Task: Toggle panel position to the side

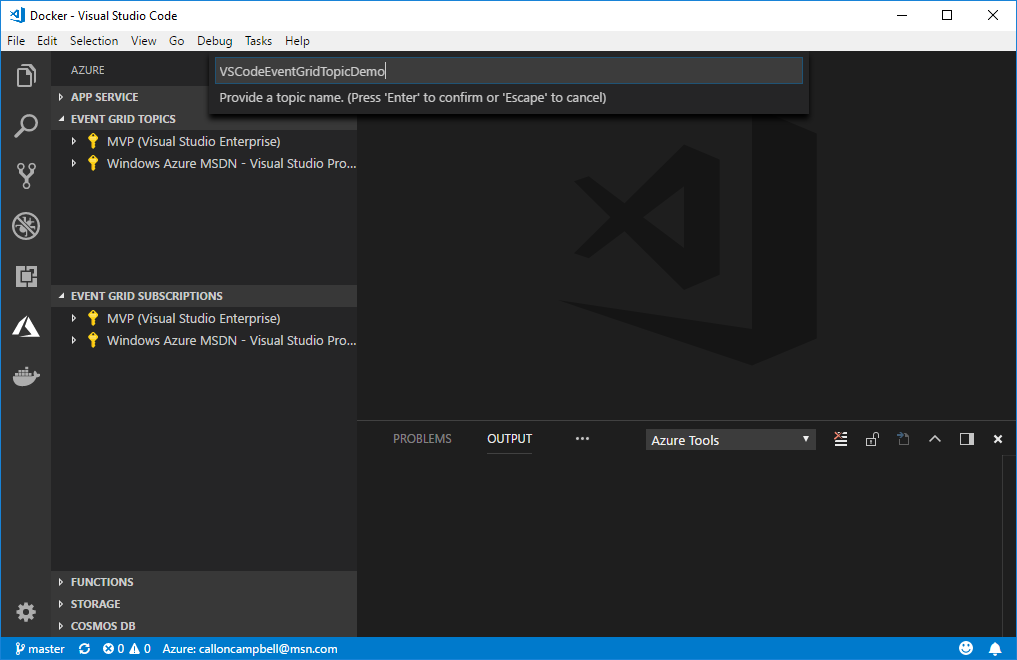Action: pos(966,439)
